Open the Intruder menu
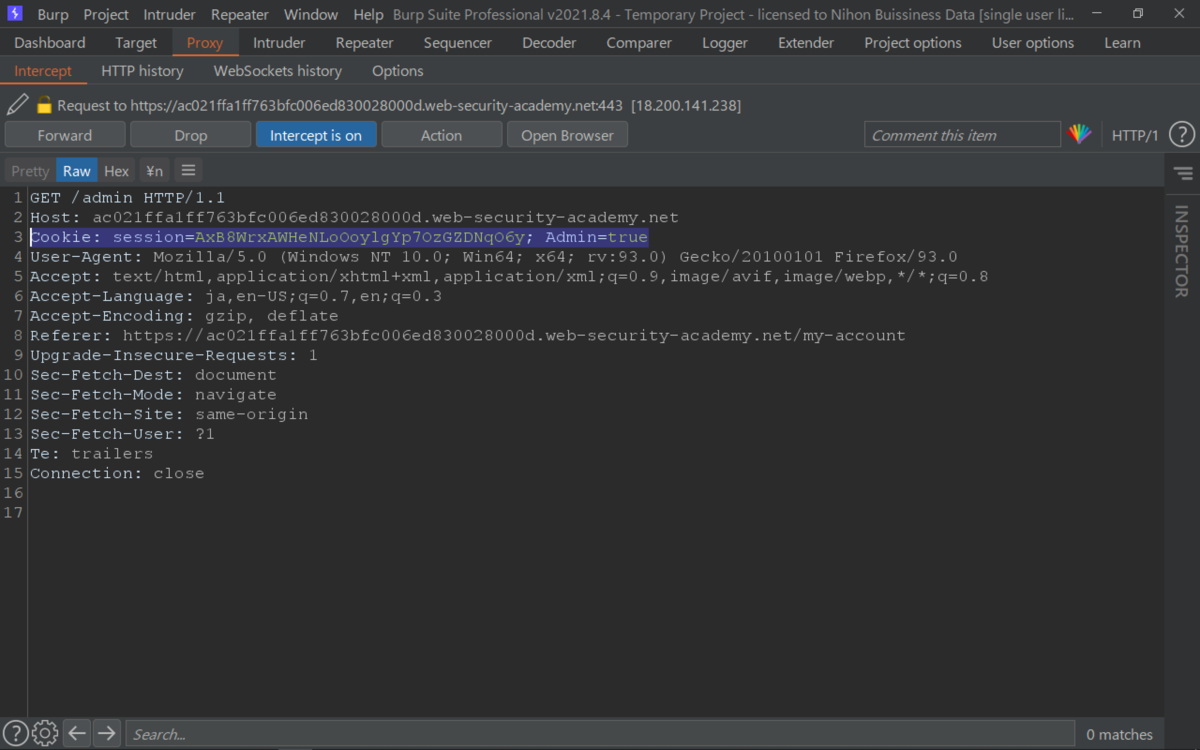 coord(170,14)
